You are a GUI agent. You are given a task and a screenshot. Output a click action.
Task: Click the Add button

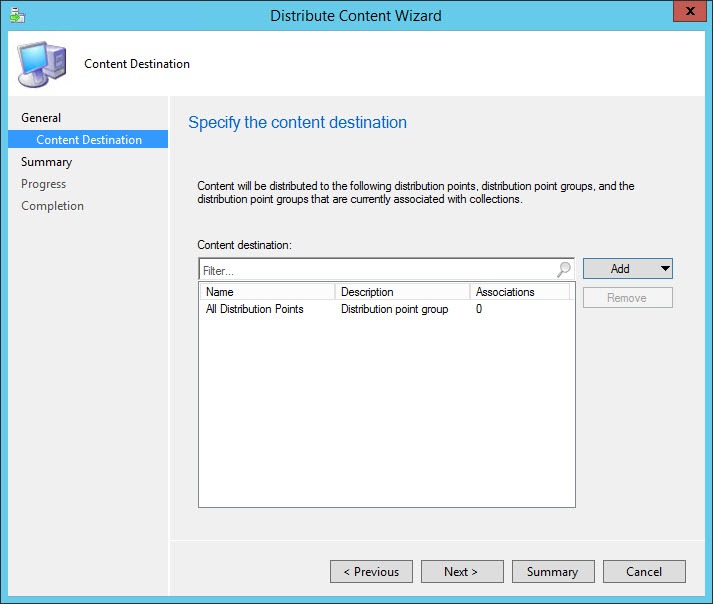pyautogui.click(x=619, y=268)
